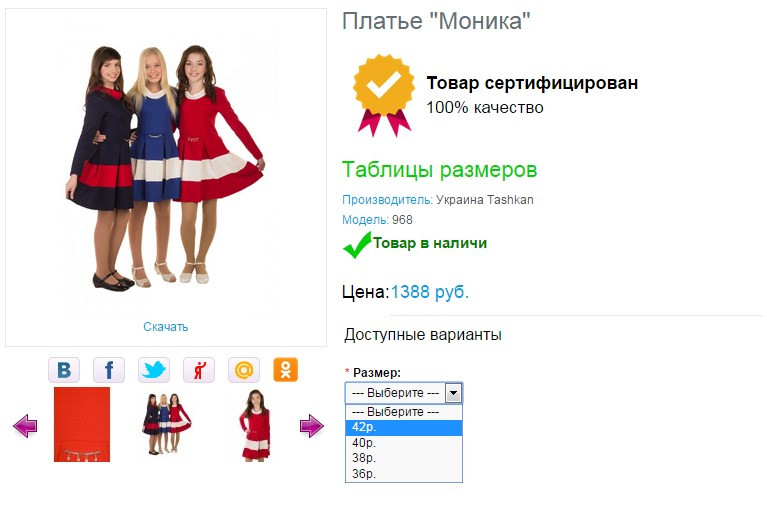This screenshot has height=525, width=767.
Task: View the red fabric detail thumbnail
Action: (x=82, y=424)
